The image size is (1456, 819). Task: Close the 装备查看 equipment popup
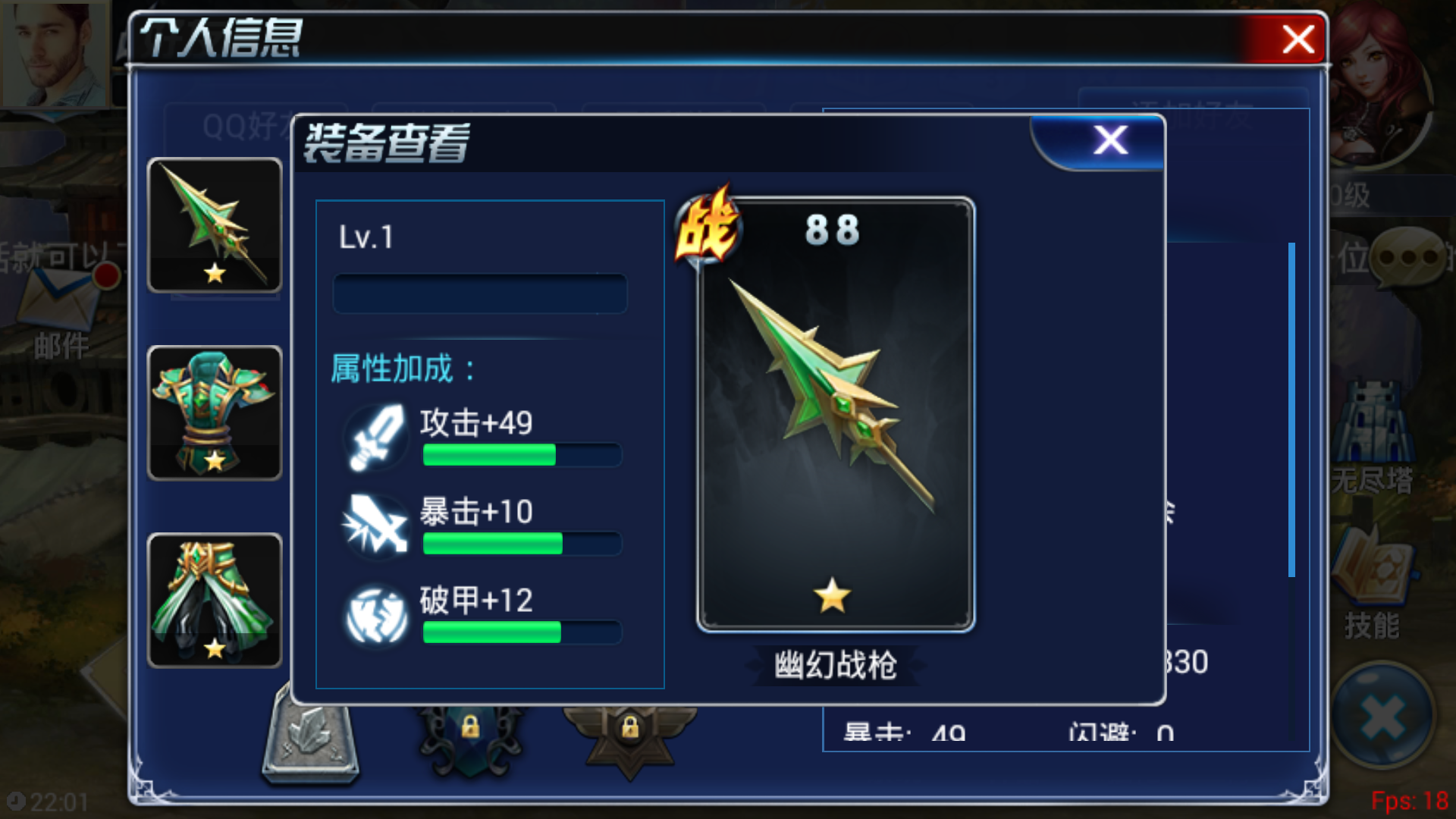(x=1109, y=140)
